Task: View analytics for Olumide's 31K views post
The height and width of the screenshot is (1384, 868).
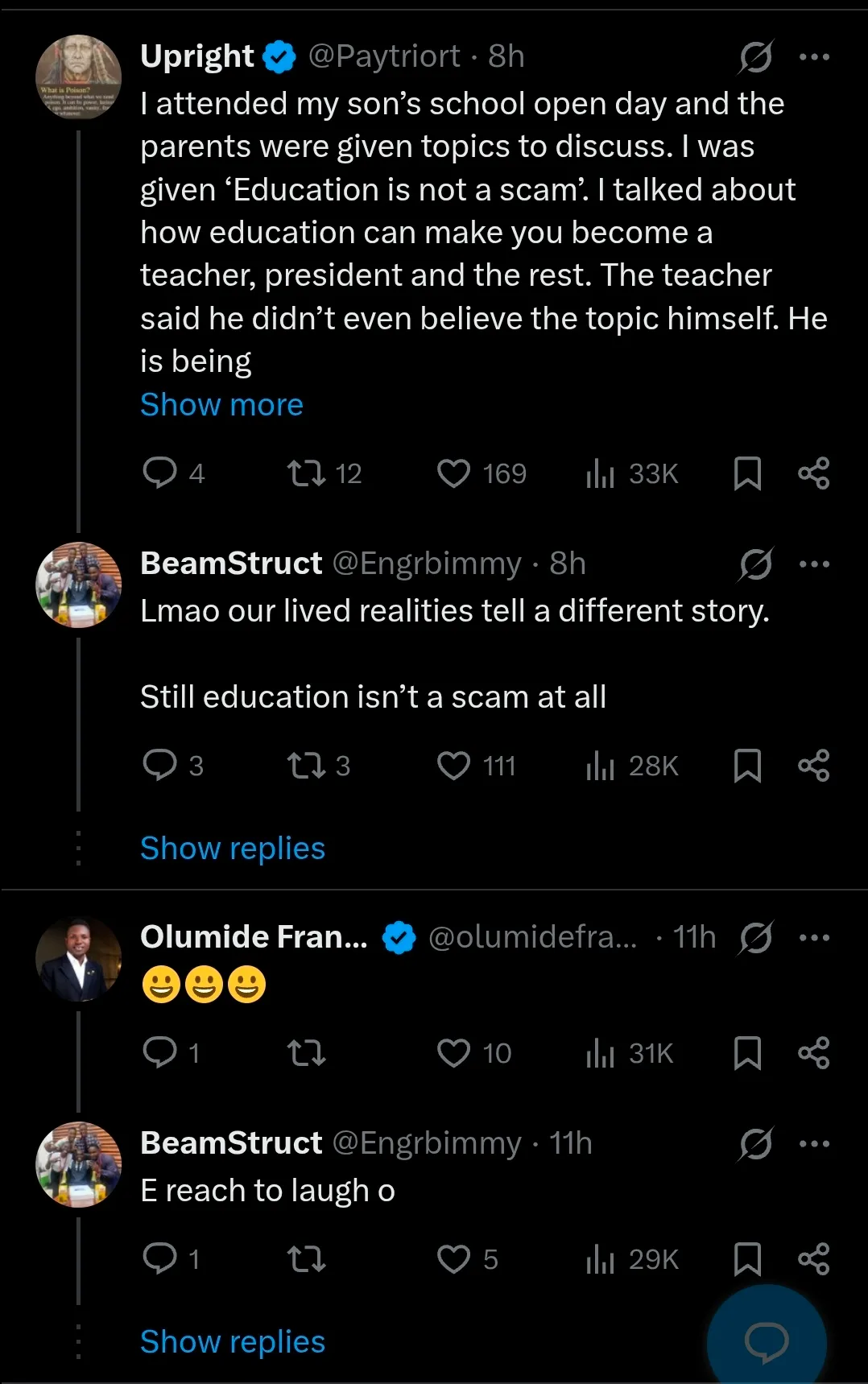Action: pos(601,1053)
